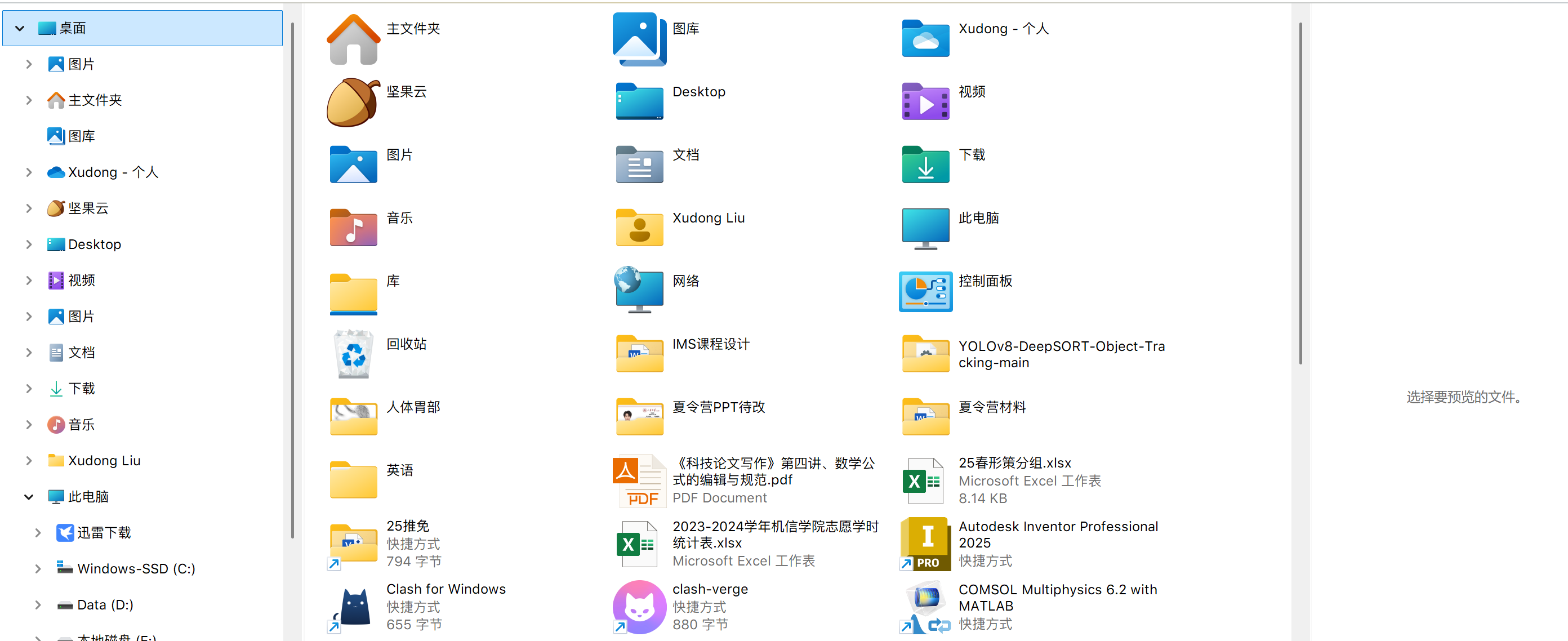Select the 下载 downloads folder icon in file list
The width and height of the screenshot is (1568, 641).
click(x=925, y=164)
